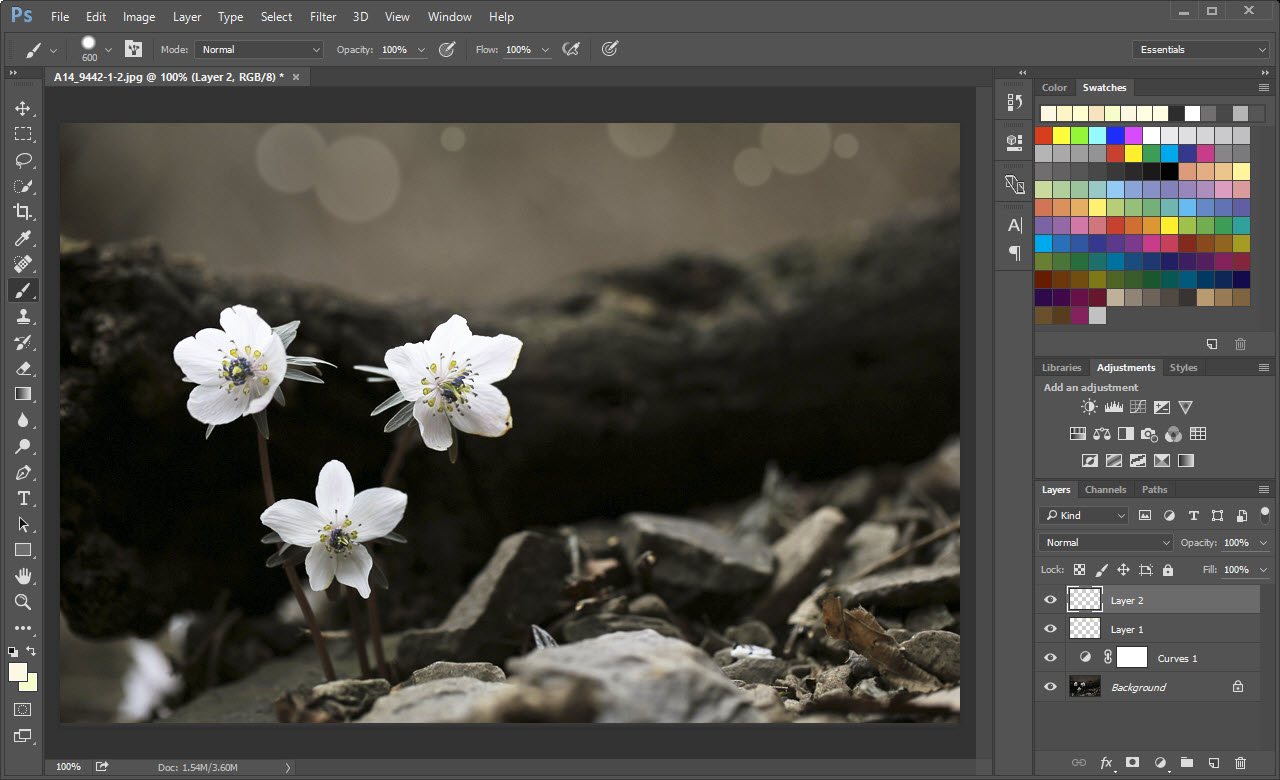Image resolution: width=1280 pixels, height=780 pixels.
Task: Hide the Background layer
Action: [1050, 687]
